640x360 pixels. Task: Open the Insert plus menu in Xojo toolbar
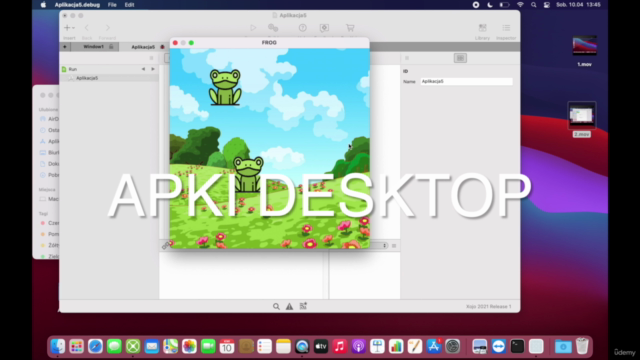pyautogui.click(x=69, y=28)
